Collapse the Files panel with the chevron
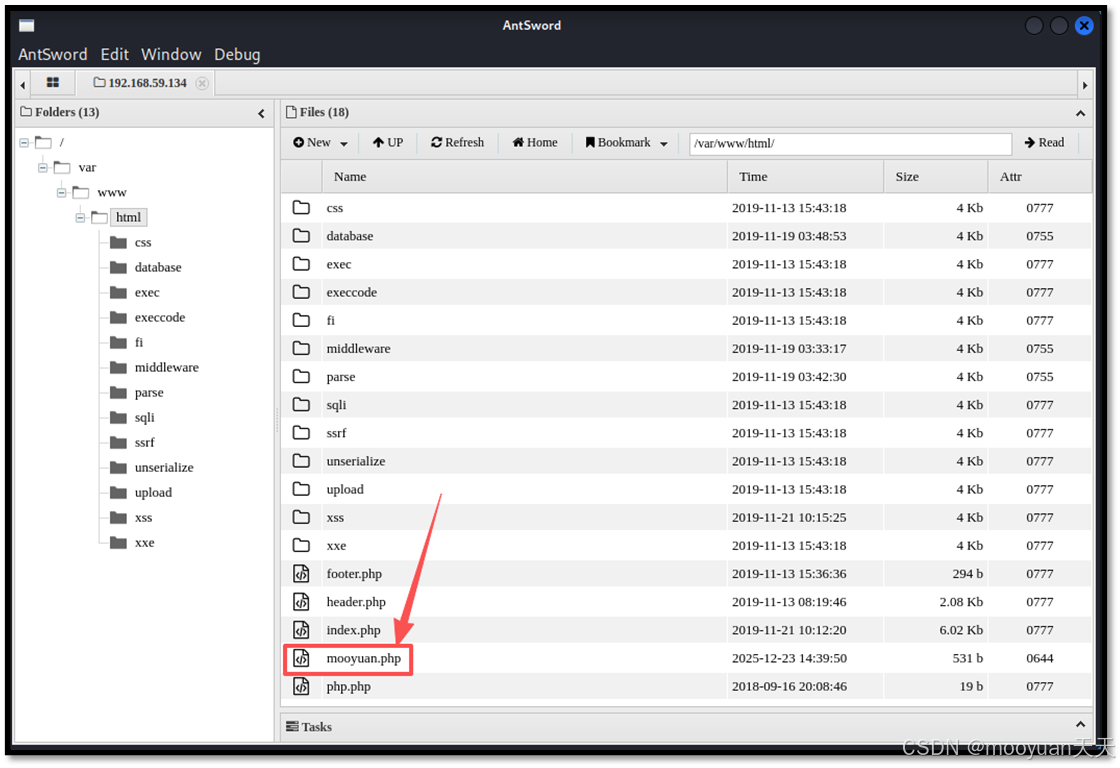The image size is (1120, 768). click(1080, 114)
